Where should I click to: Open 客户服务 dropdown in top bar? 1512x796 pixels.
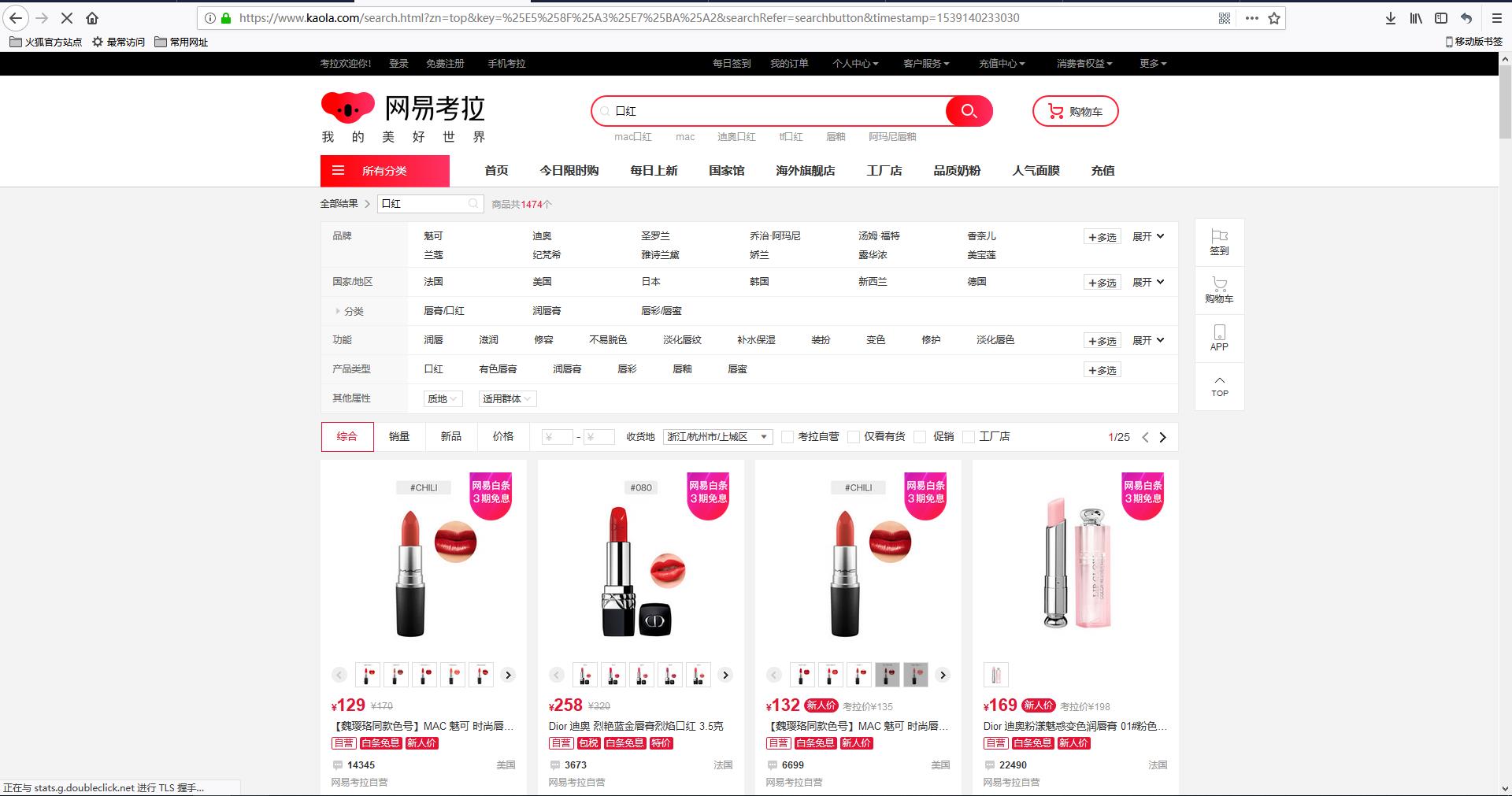coord(926,64)
